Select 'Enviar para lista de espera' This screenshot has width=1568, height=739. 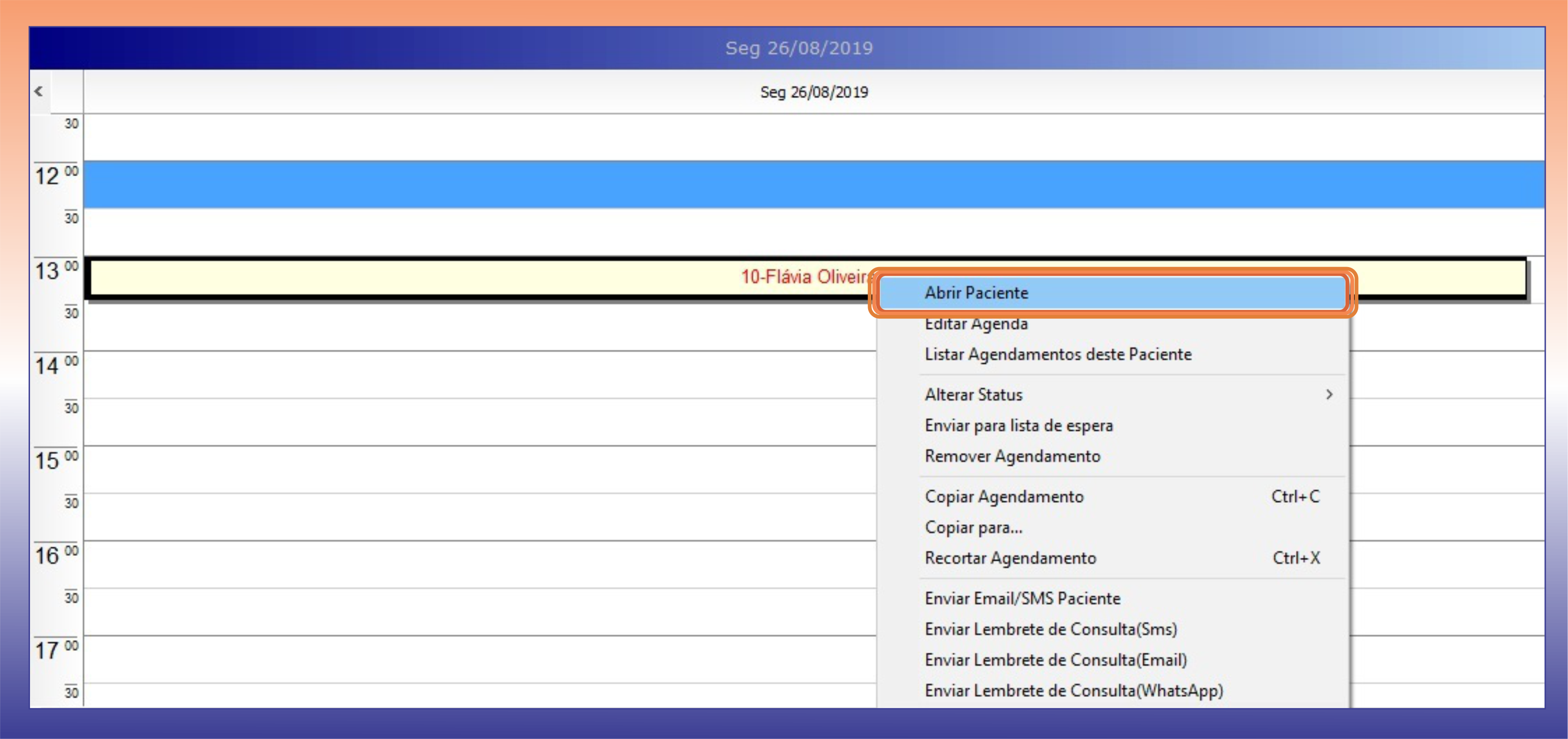1018,425
